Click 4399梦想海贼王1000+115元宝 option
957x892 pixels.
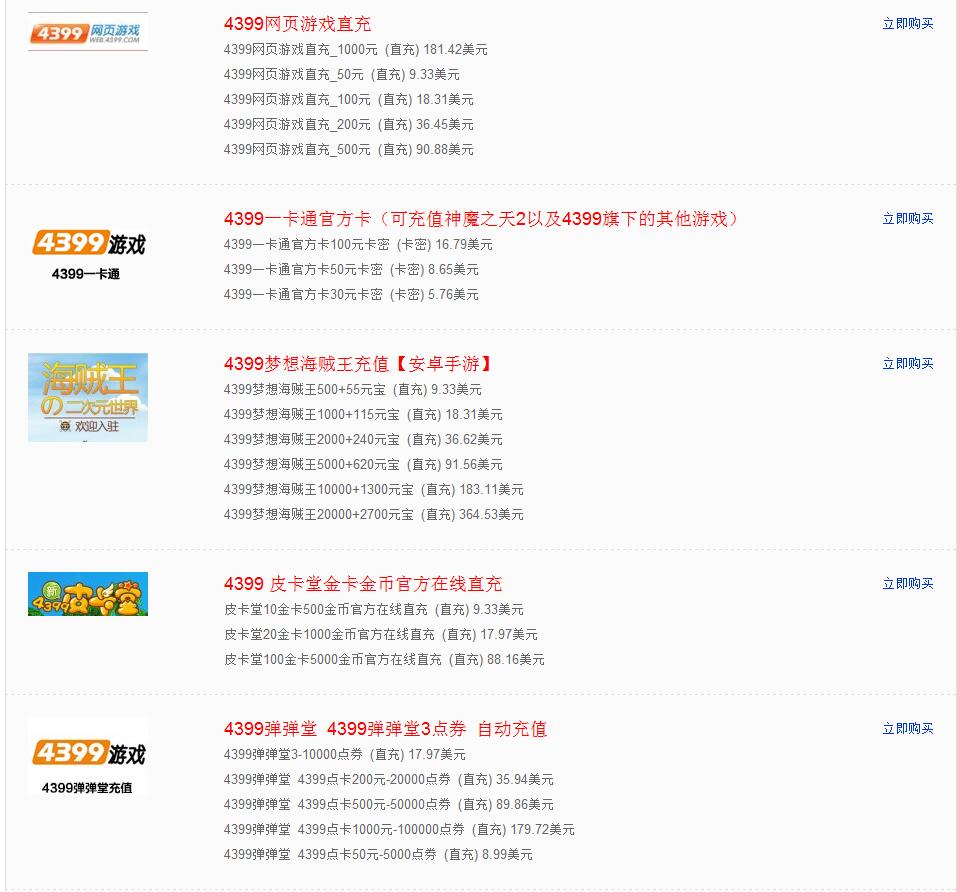pyautogui.click(x=363, y=414)
